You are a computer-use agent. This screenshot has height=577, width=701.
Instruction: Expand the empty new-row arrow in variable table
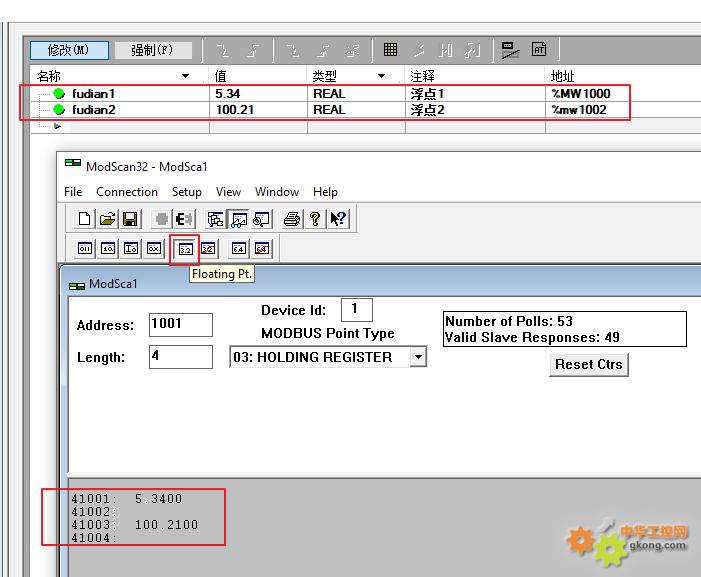pos(57,126)
